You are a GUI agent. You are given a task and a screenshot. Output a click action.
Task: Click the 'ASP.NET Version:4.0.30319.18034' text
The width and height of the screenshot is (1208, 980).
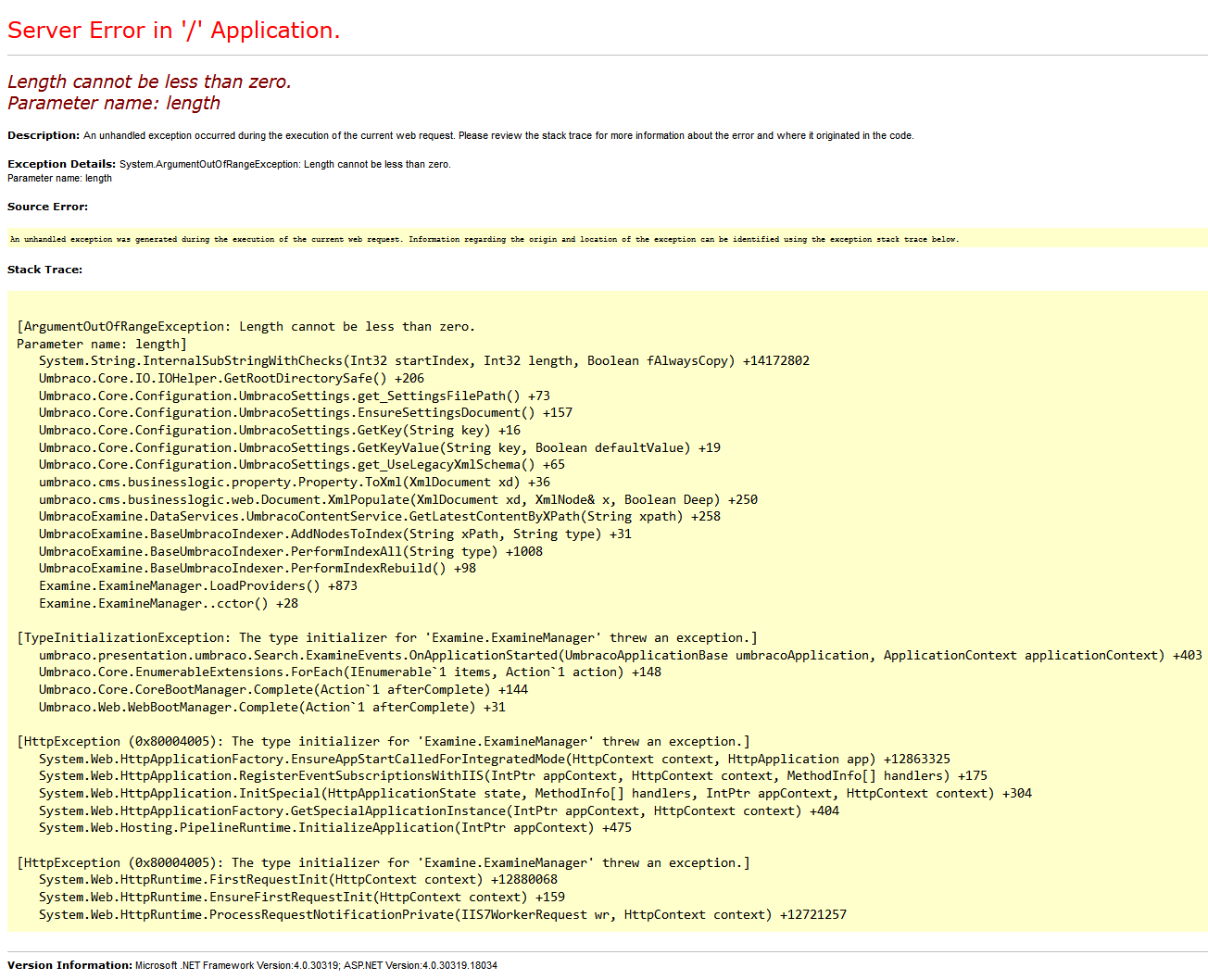pyautogui.click(x=421, y=965)
